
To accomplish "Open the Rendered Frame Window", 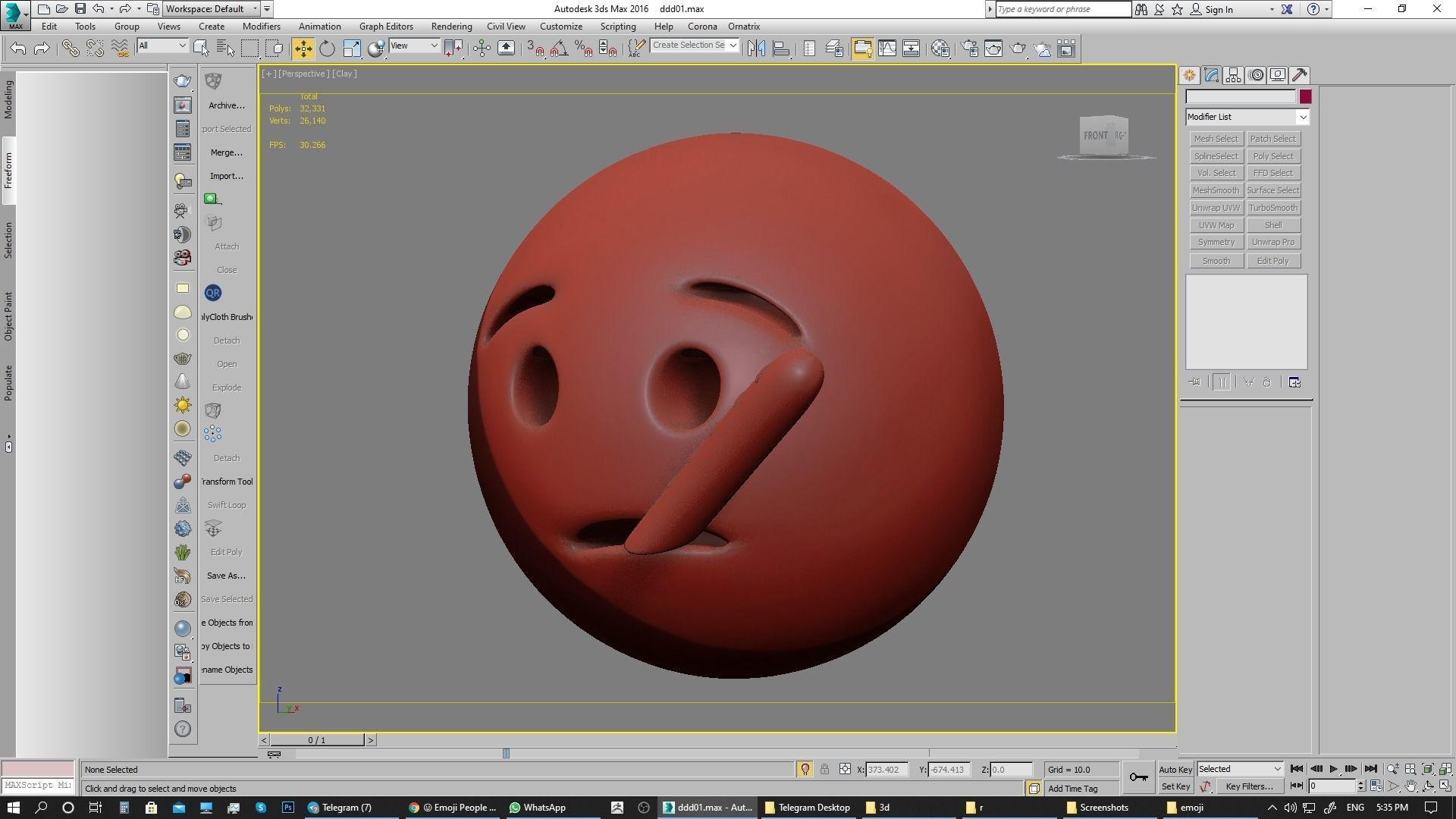I will 993,49.
